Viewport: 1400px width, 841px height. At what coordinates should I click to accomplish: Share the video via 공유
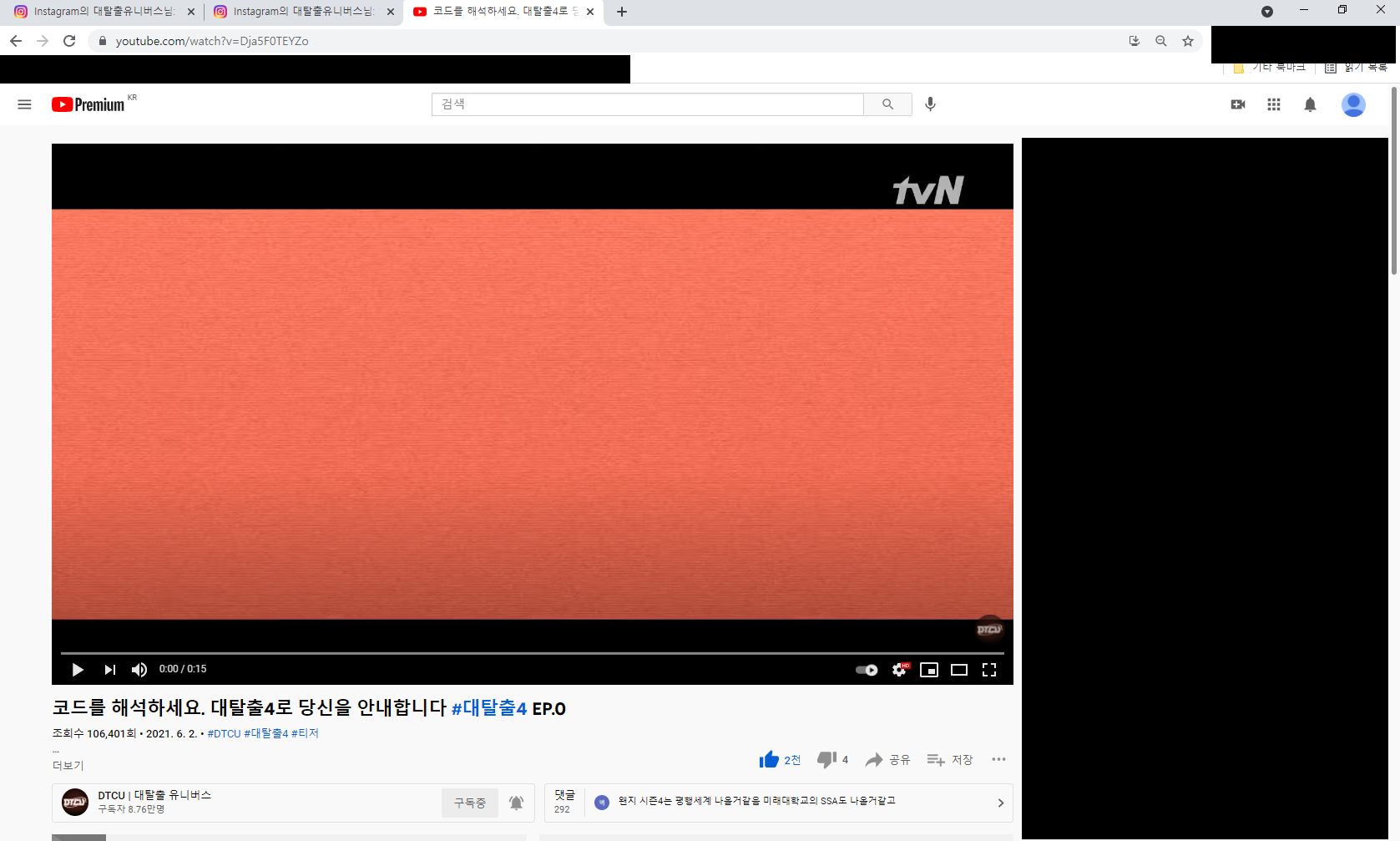[x=887, y=760]
